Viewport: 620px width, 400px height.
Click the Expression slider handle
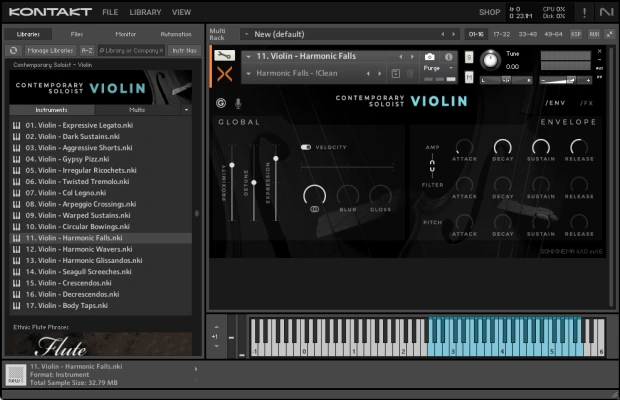275,157
